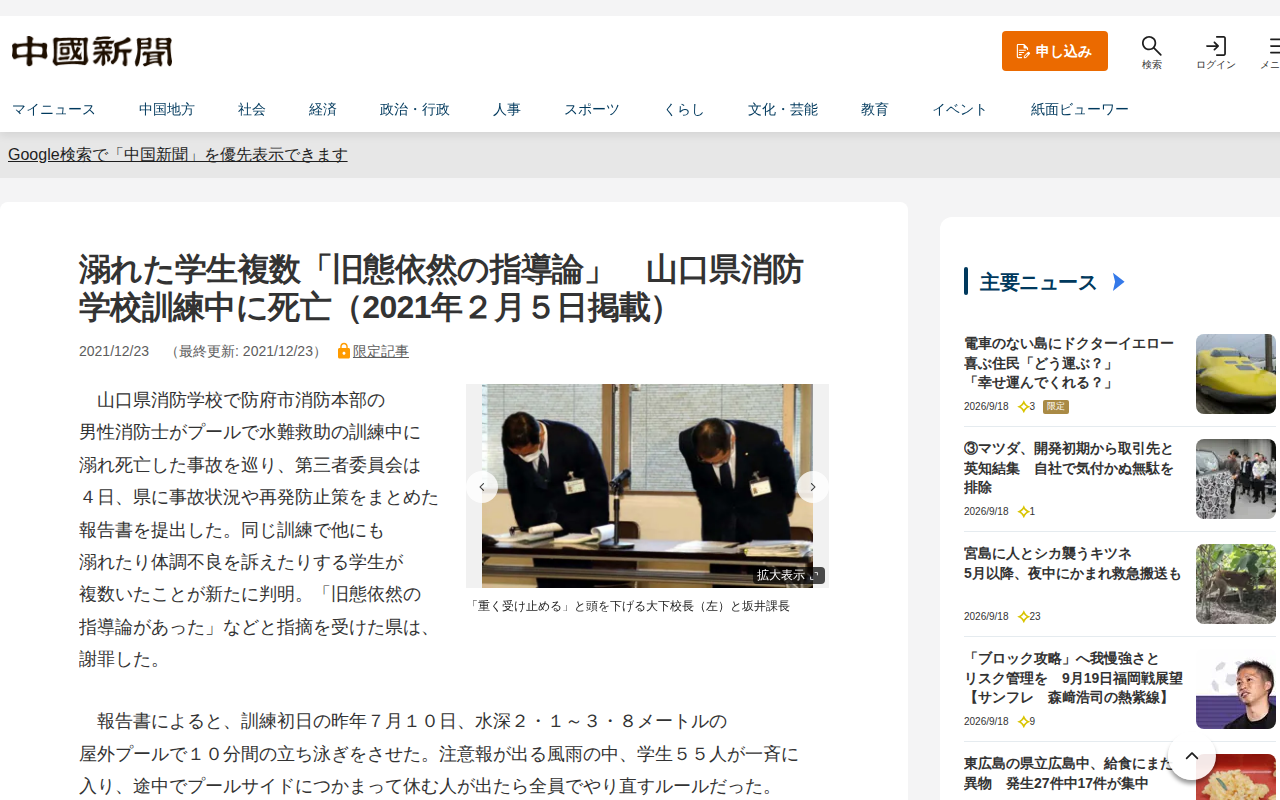The width and height of the screenshot is (1280, 800).
Task: Open the ドクターイエロー news headline
Action: point(1069,363)
